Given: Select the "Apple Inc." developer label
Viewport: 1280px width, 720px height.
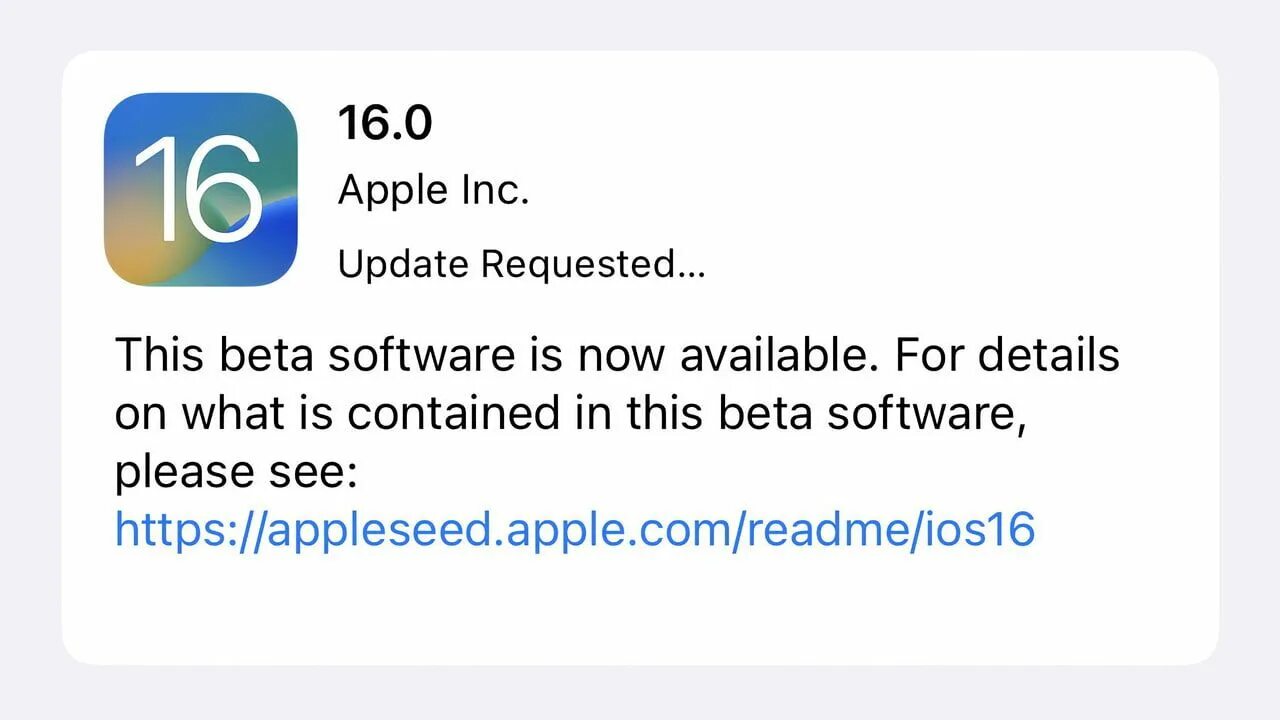Looking at the screenshot, I should [433, 190].
